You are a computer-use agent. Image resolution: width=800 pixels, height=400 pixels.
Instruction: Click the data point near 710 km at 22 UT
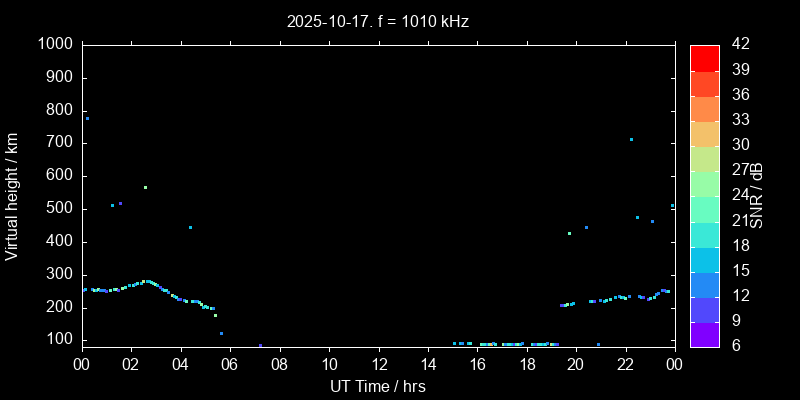[x=631, y=139]
